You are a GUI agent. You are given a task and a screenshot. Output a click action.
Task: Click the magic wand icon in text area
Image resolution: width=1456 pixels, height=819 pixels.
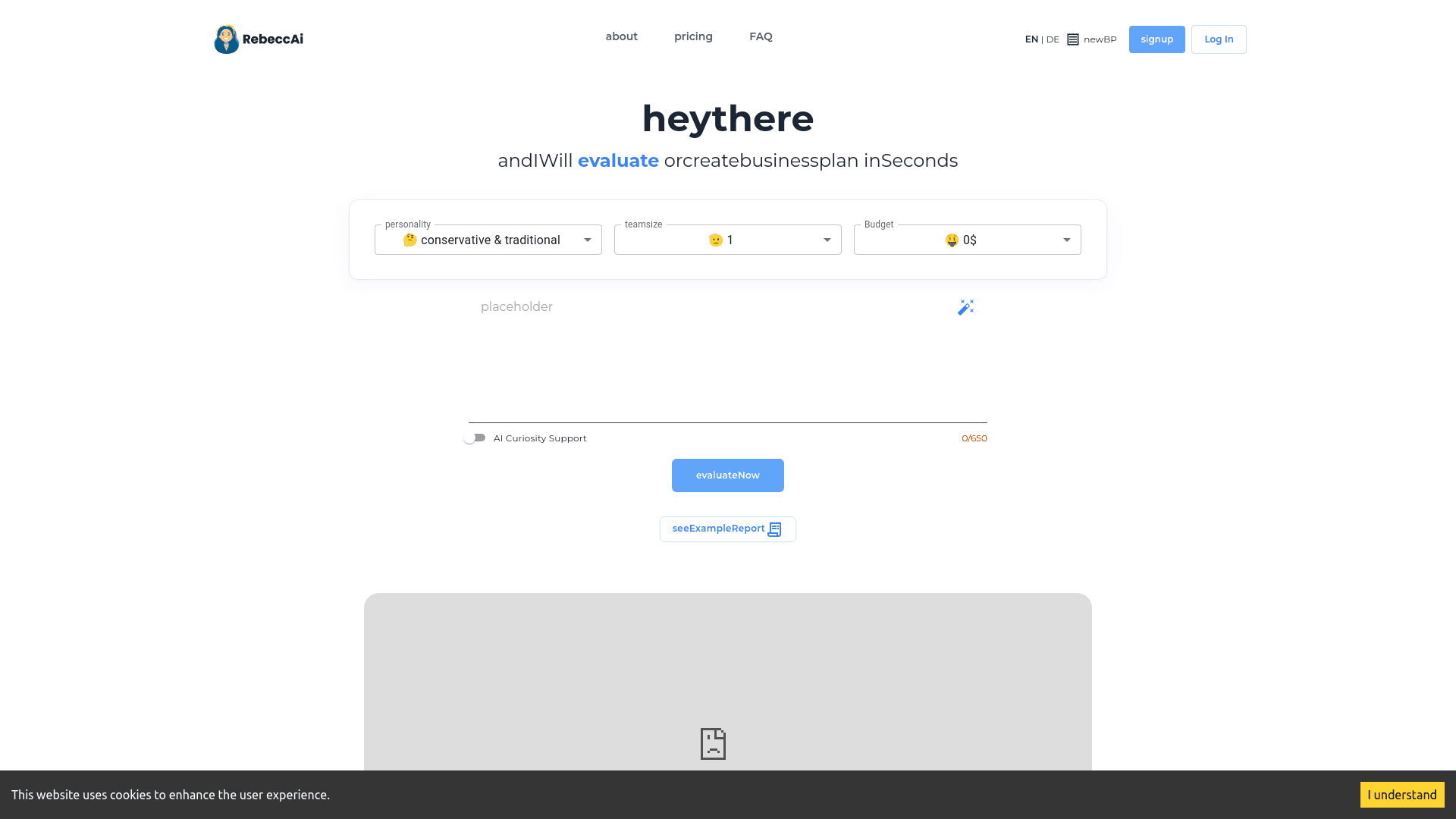pyautogui.click(x=965, y=307)
